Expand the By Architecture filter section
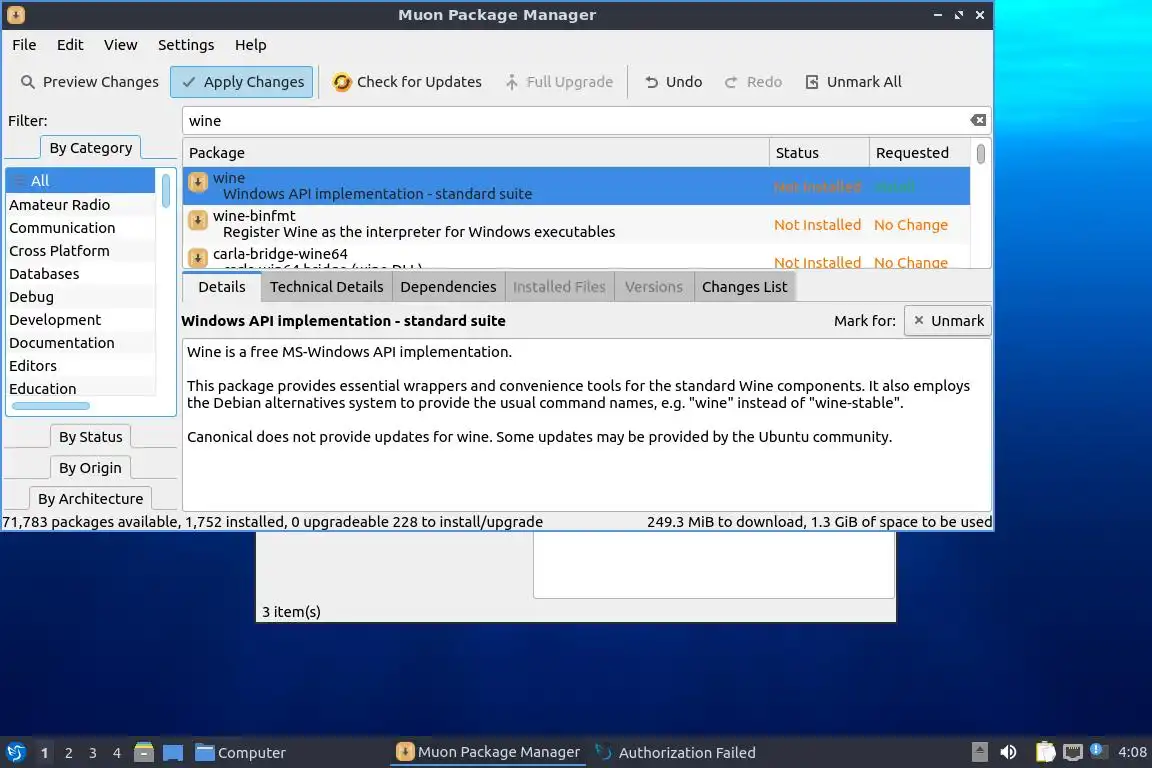1152x768 pixels. (x=90, y=498)
